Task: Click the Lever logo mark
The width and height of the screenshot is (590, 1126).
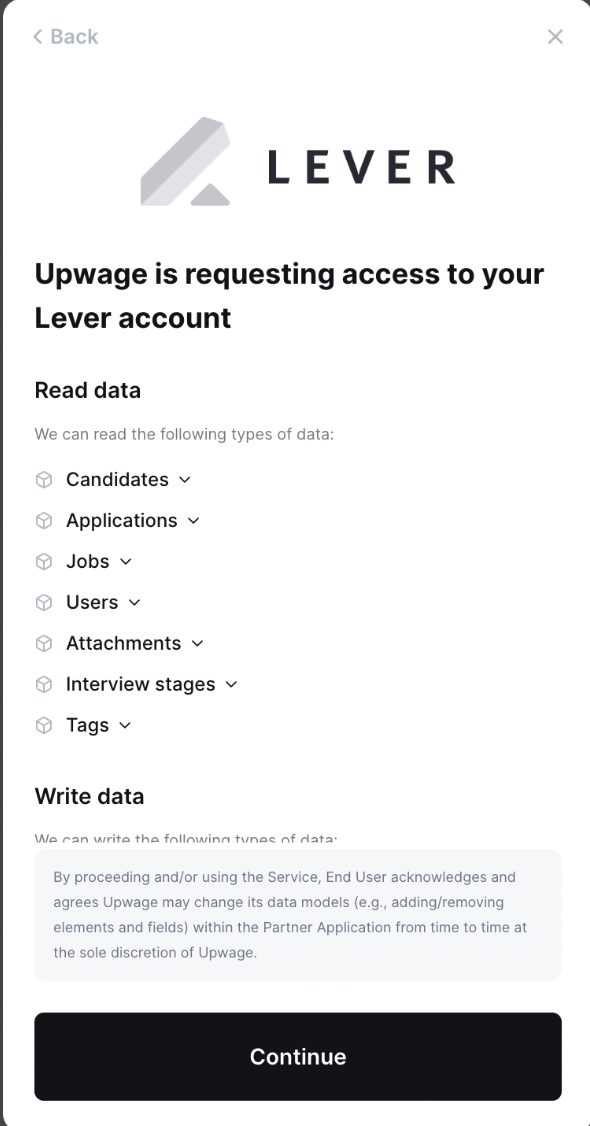Action: pos(185,160)
